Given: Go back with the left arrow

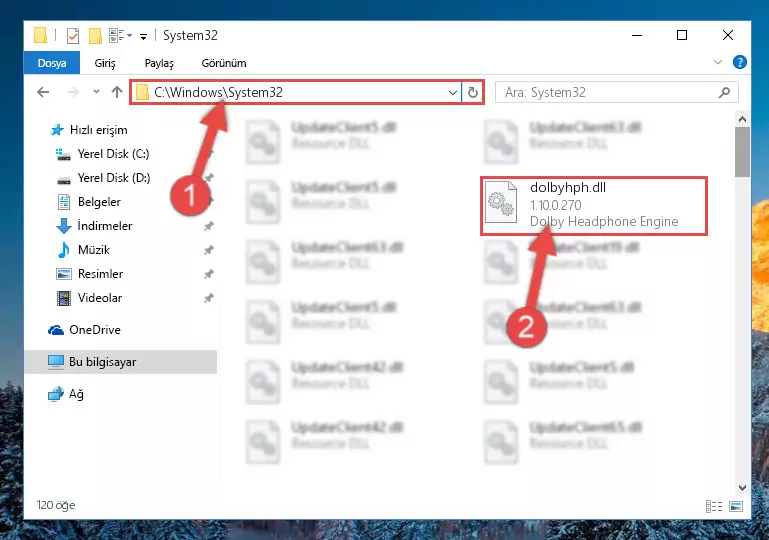Looking at the screenshot, I should [43, 92].
